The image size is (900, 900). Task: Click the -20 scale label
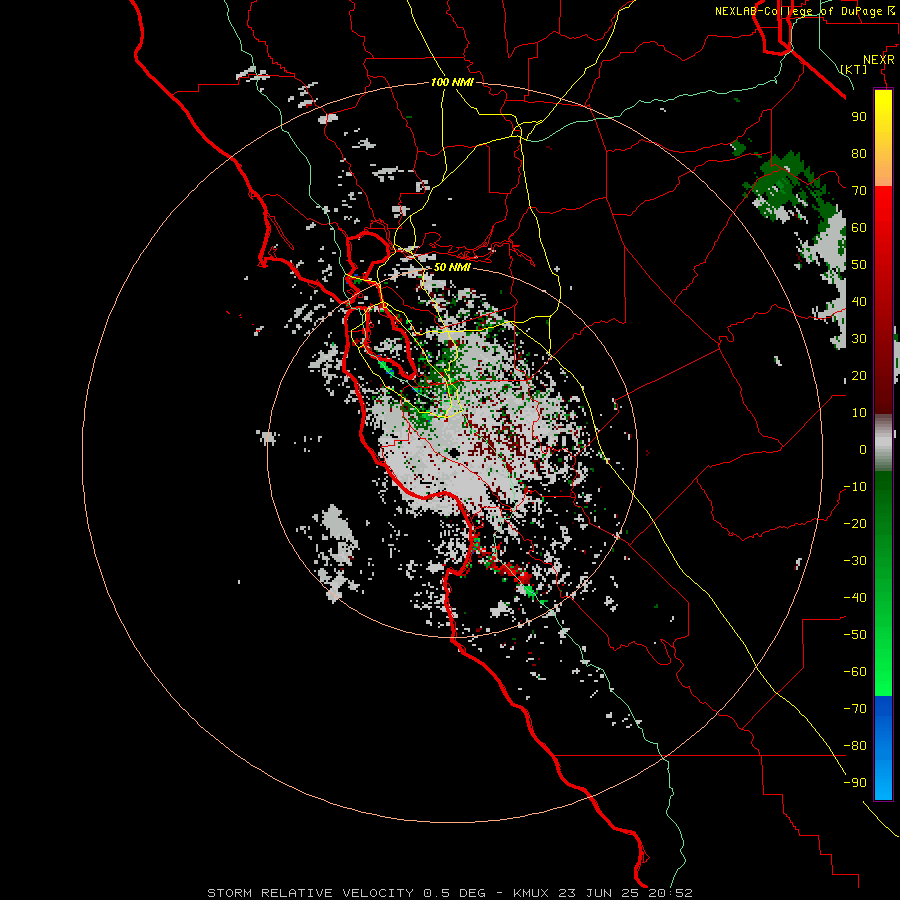coord(855,523)
